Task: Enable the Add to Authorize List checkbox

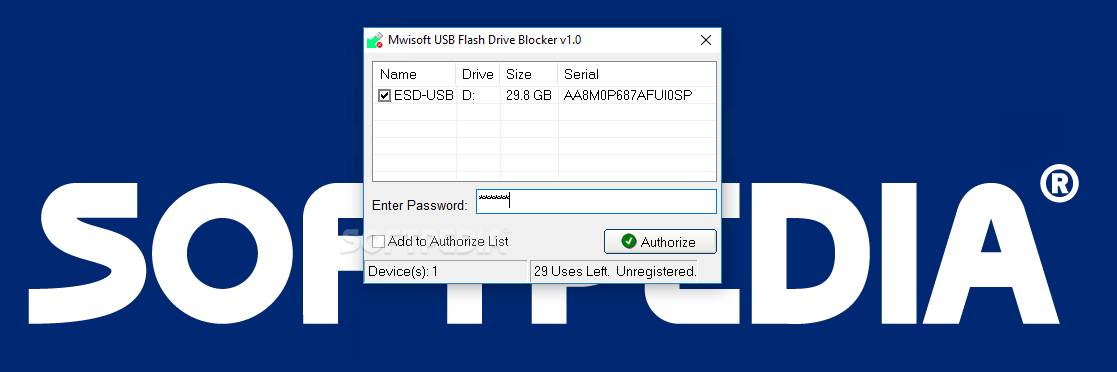Action: (378, 242)
